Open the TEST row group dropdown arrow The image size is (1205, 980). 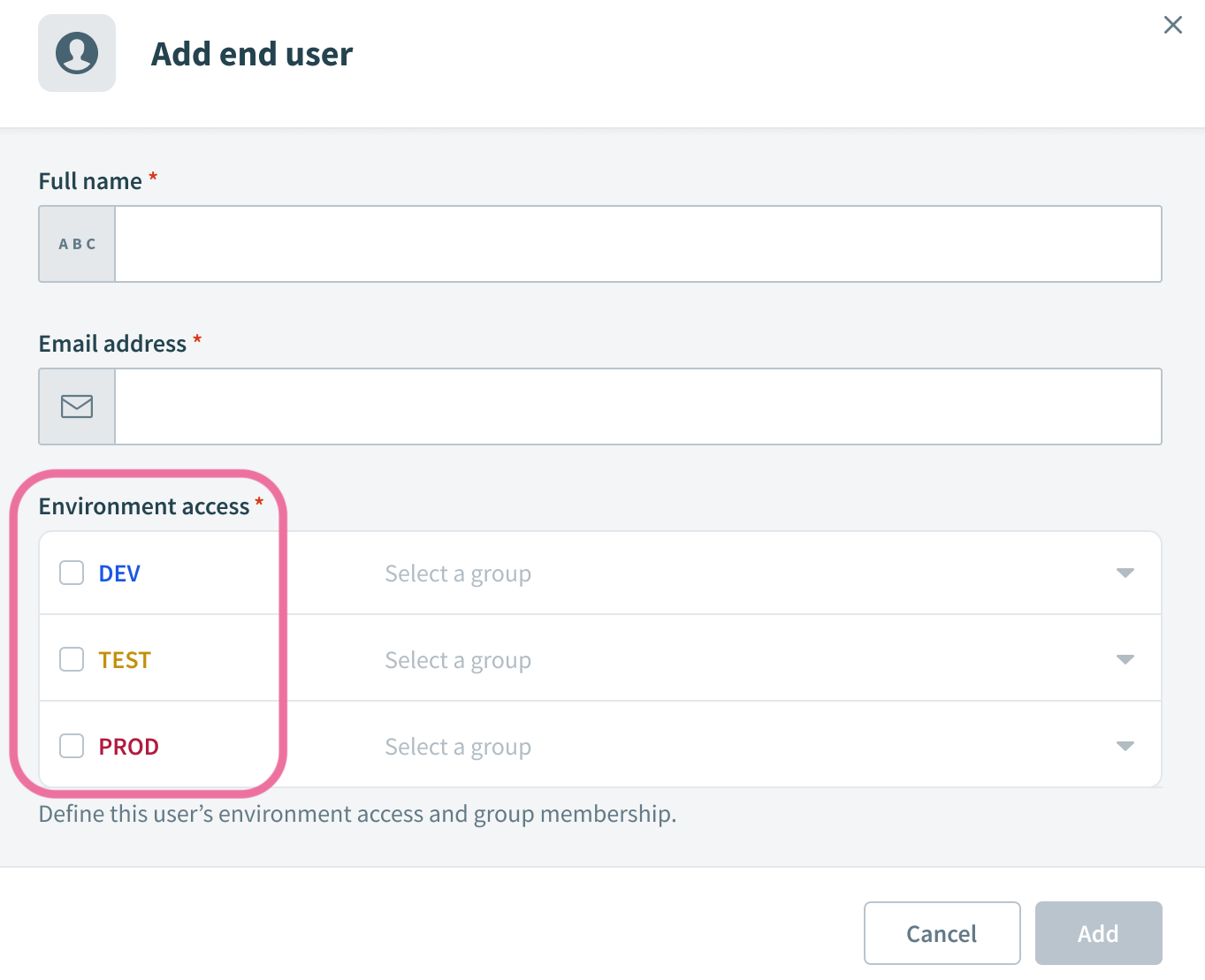[x=1125, y=659]
